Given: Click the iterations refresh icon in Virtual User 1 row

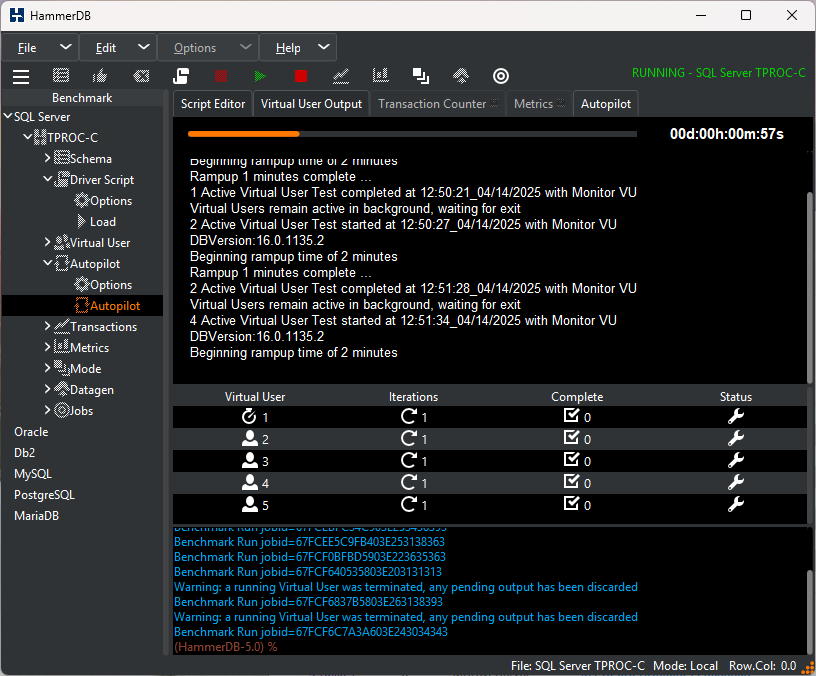Looking at the screenshot, I should point(409,416).
